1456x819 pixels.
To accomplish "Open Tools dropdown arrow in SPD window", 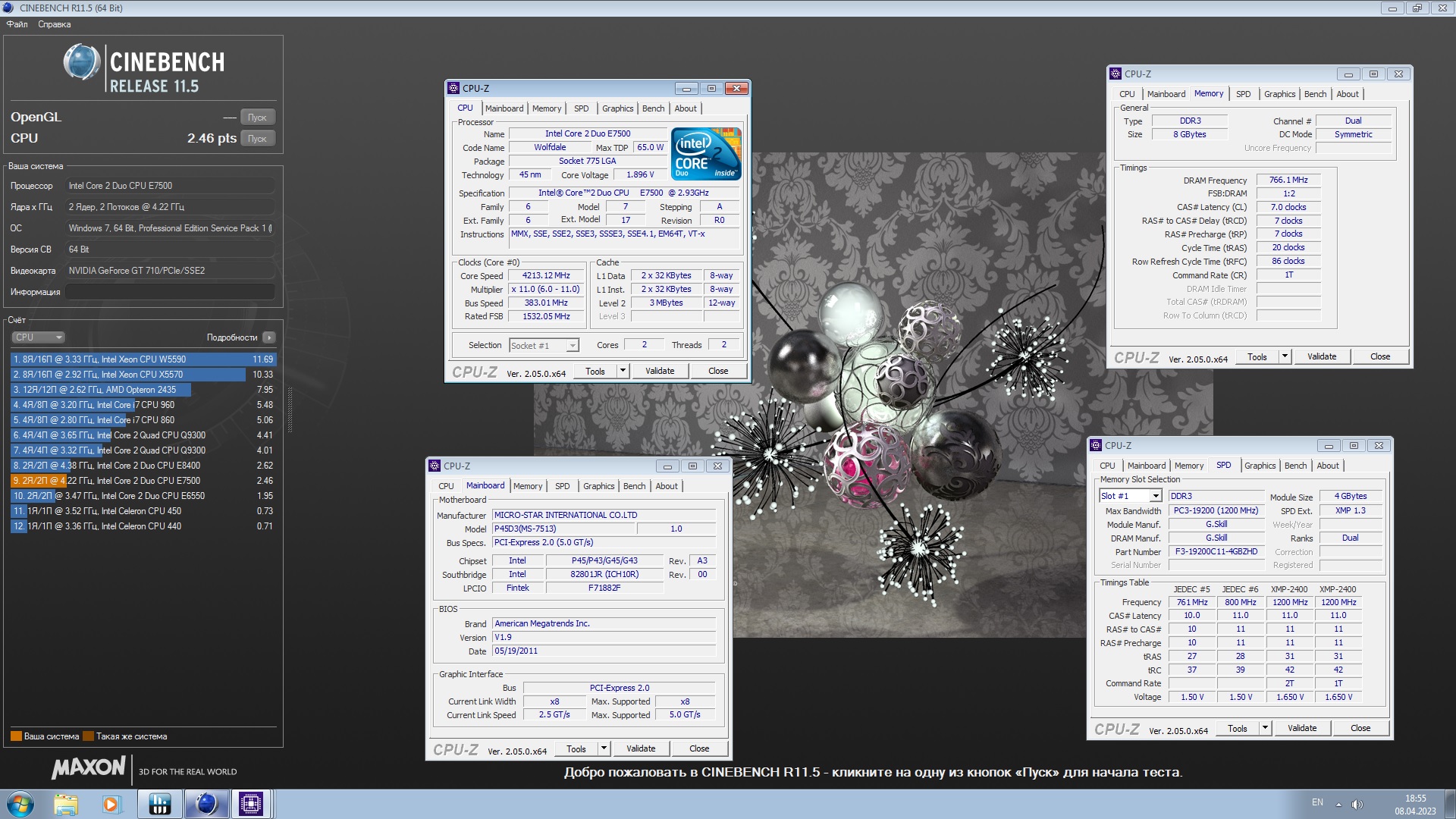I will pos(1265,728).
